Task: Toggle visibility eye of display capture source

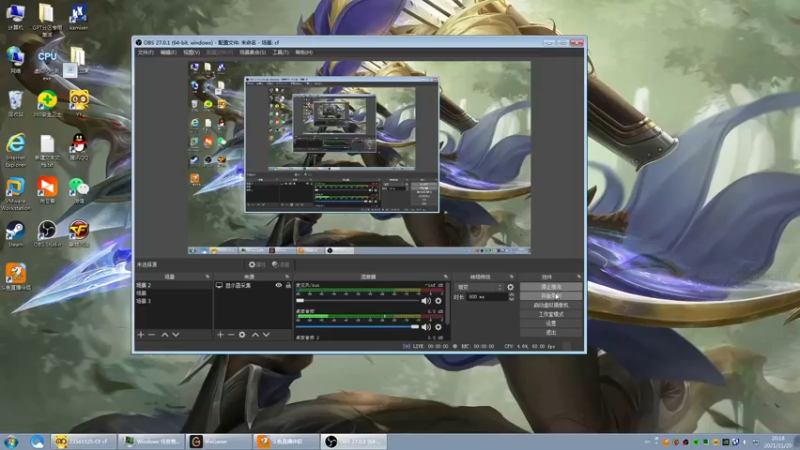Action: click(279, 285)
